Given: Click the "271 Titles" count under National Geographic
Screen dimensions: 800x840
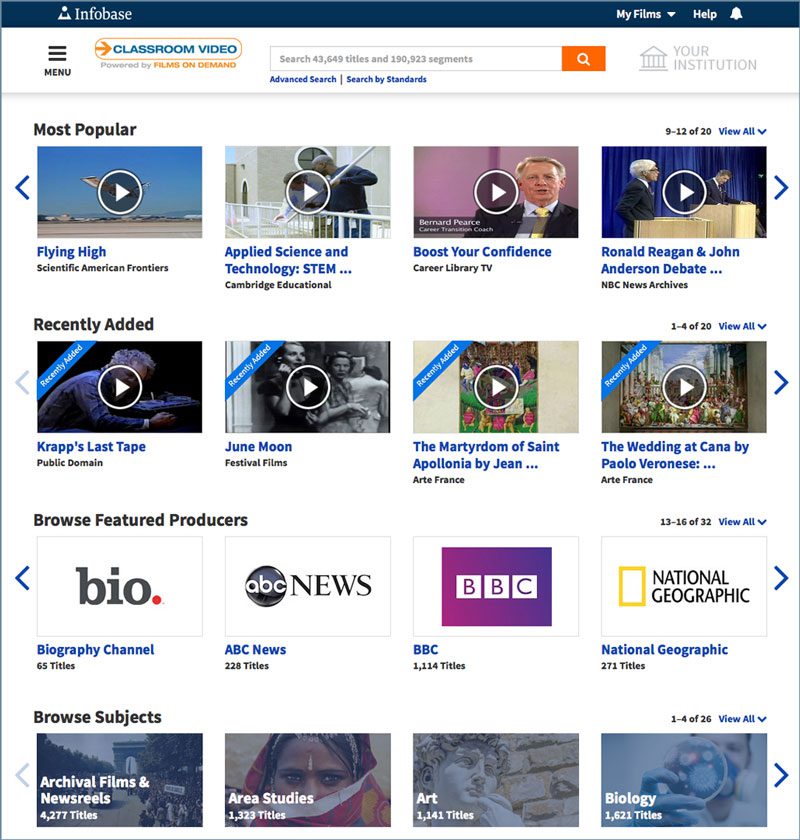Looking at the screenshot, I should point(623,666).
